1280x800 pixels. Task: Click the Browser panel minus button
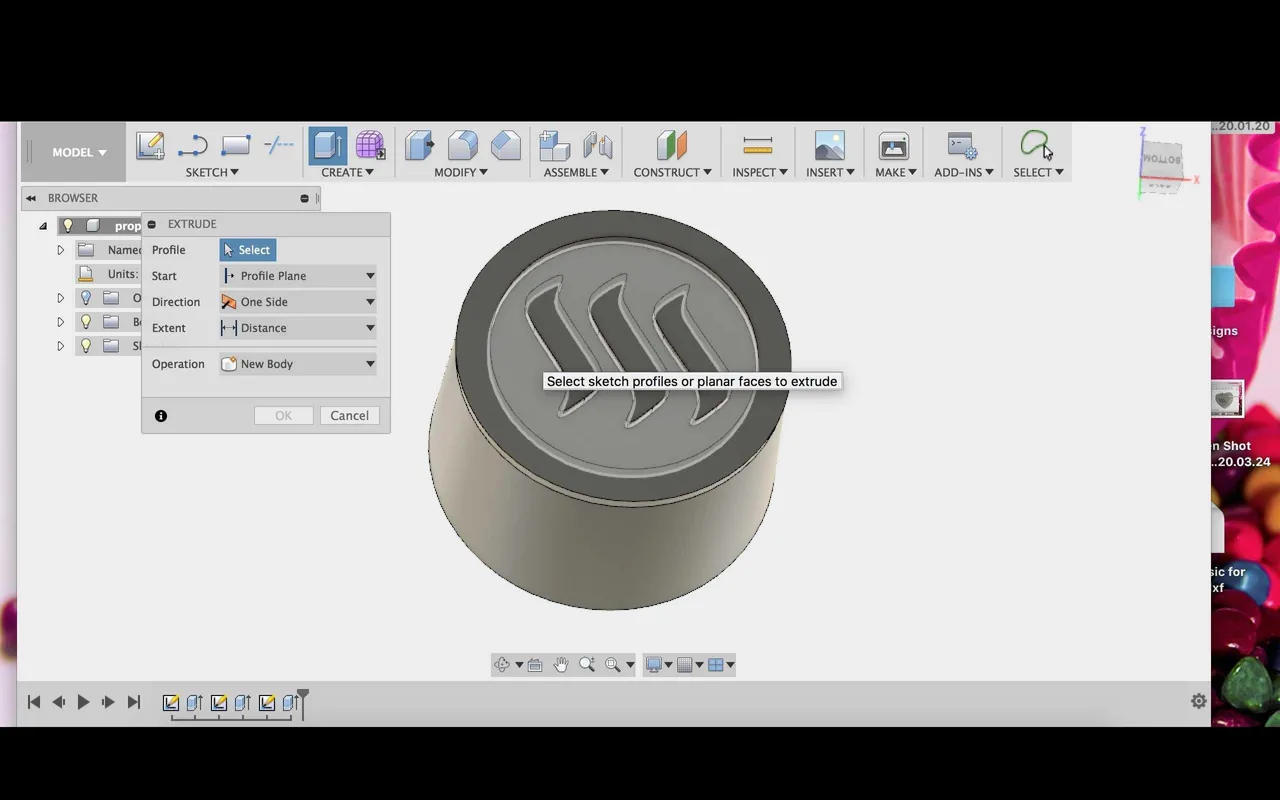pos(305,199)
